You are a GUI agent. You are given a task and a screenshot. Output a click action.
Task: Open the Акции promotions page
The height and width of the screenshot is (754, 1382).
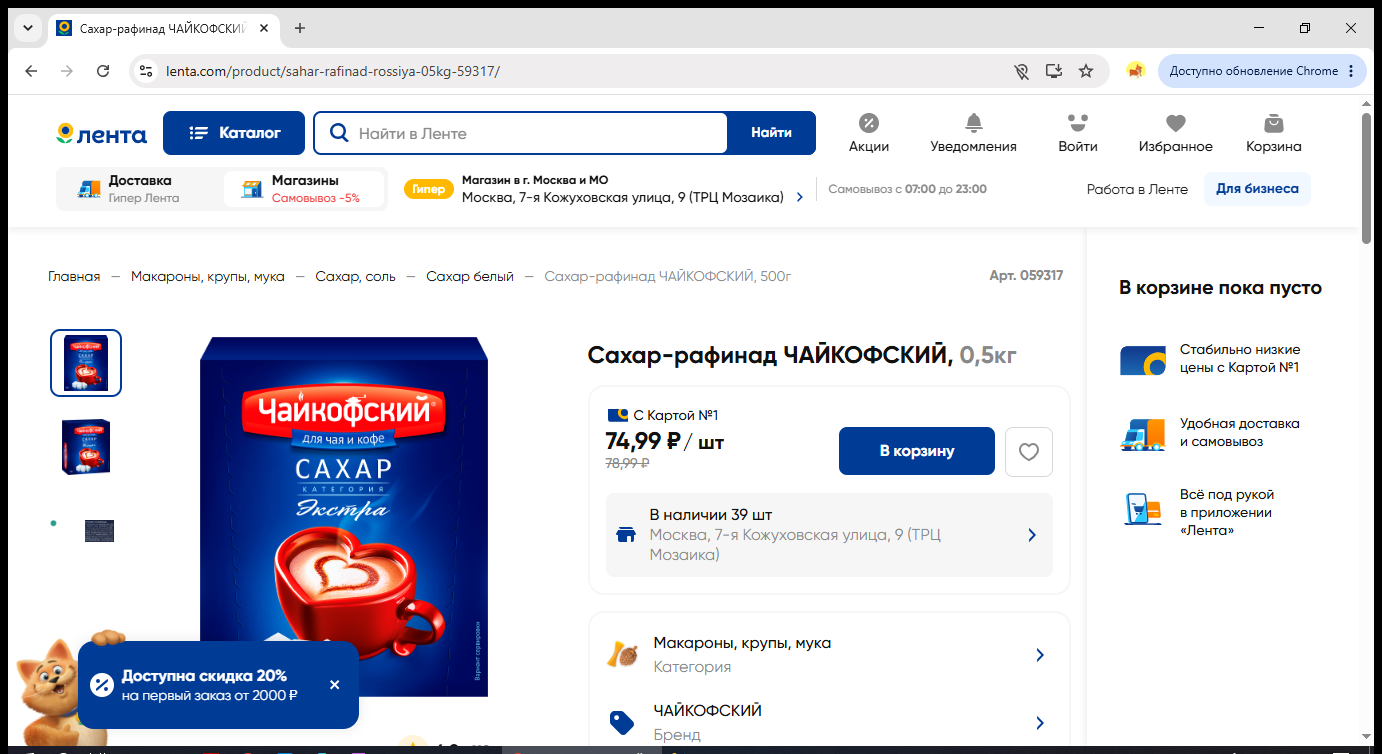[869, 133]
